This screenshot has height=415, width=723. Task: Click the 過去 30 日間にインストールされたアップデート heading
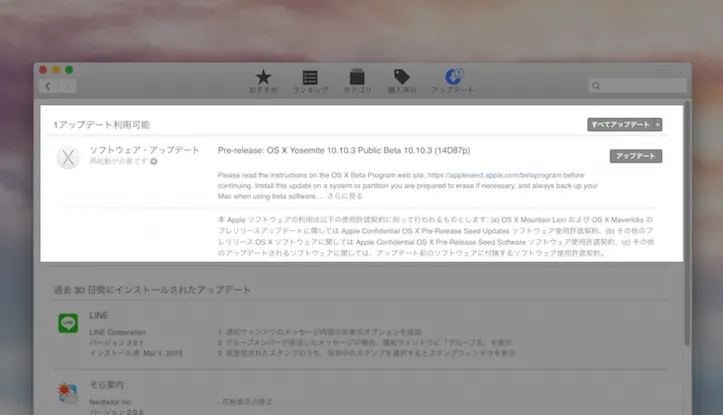tap(152, 290)
